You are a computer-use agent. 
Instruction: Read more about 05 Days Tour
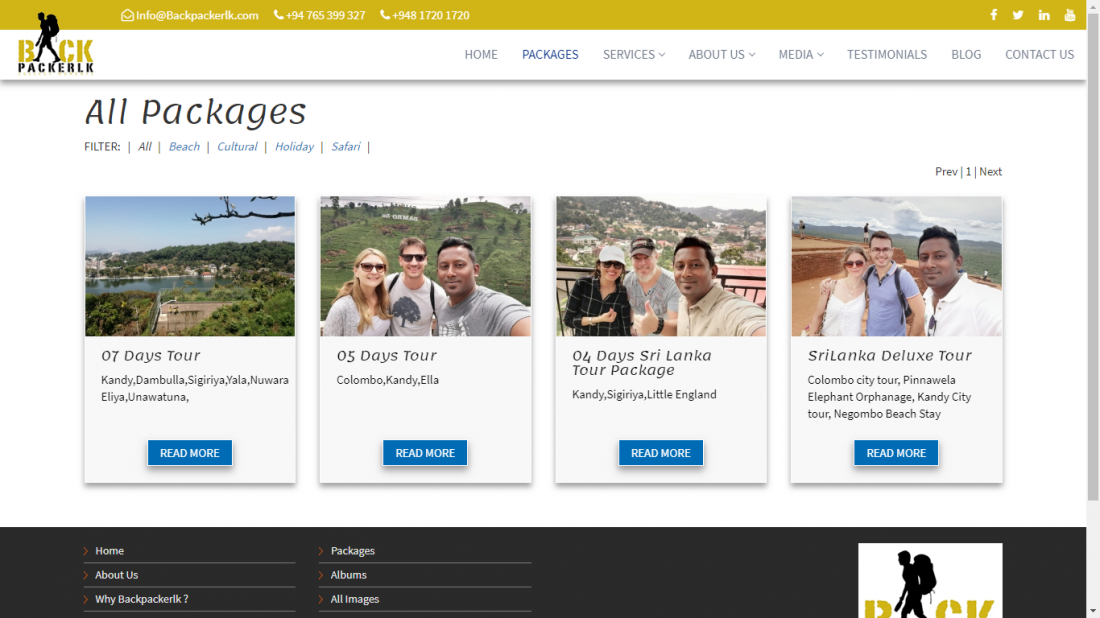click(425, 453)
